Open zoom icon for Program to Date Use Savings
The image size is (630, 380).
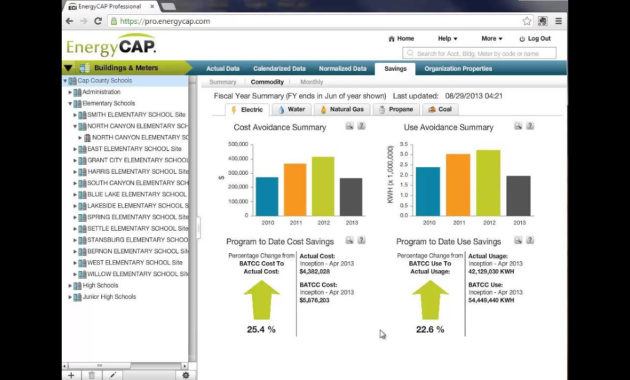[x=518, y=240]
